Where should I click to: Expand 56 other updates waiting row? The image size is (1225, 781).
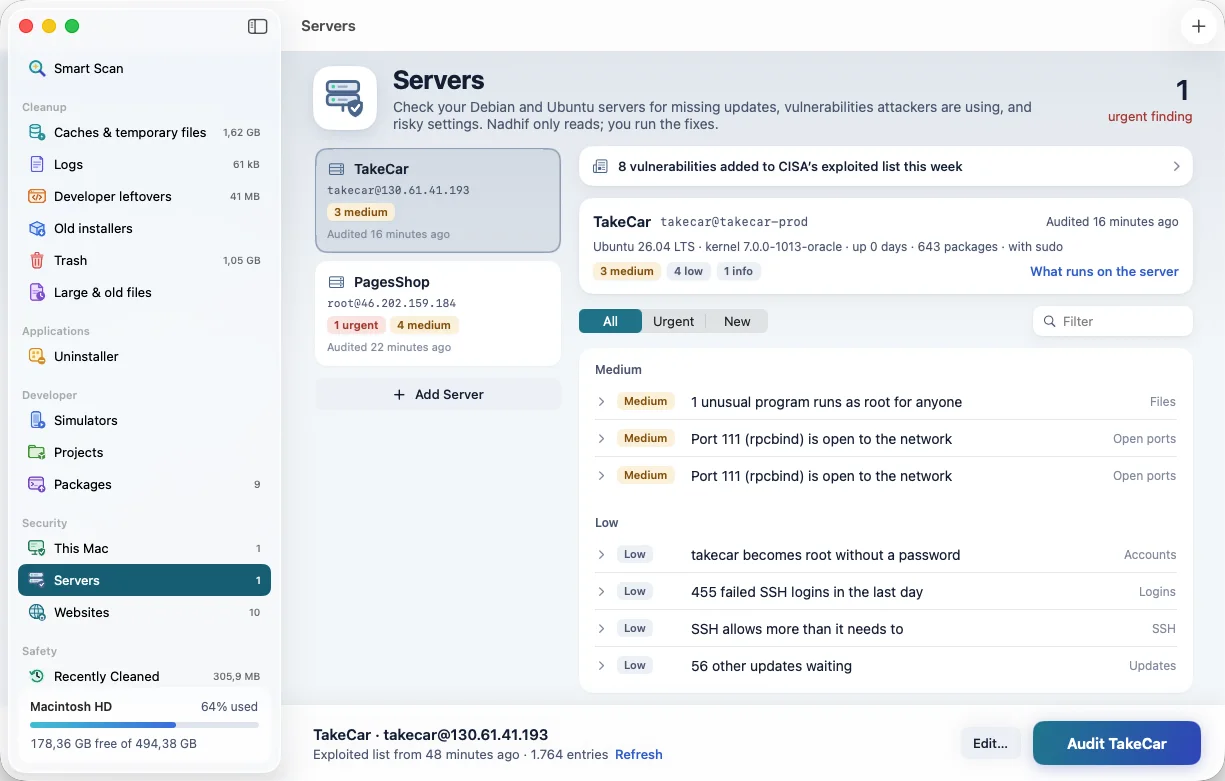(601, 666)
